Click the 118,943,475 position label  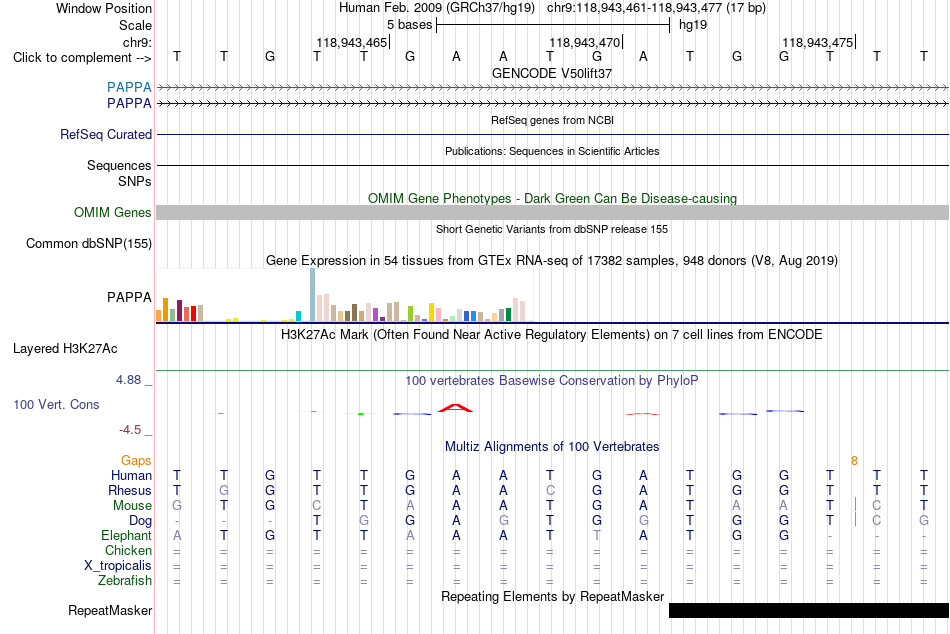818,42
